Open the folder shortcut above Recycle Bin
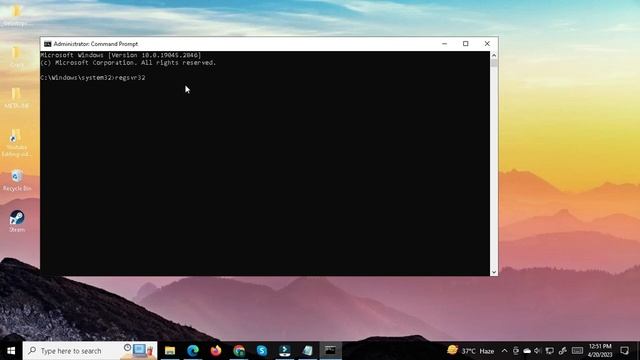This screenshot has width=640, height=360. (x=16, y=143)
